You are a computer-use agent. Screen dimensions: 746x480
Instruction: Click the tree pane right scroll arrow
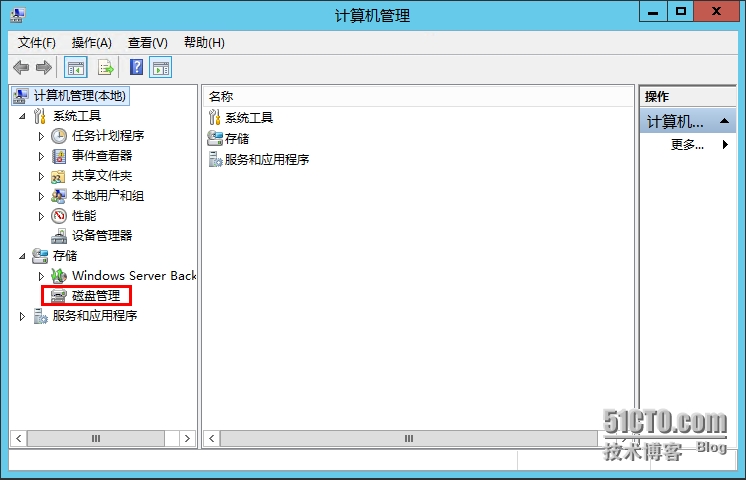187,438
